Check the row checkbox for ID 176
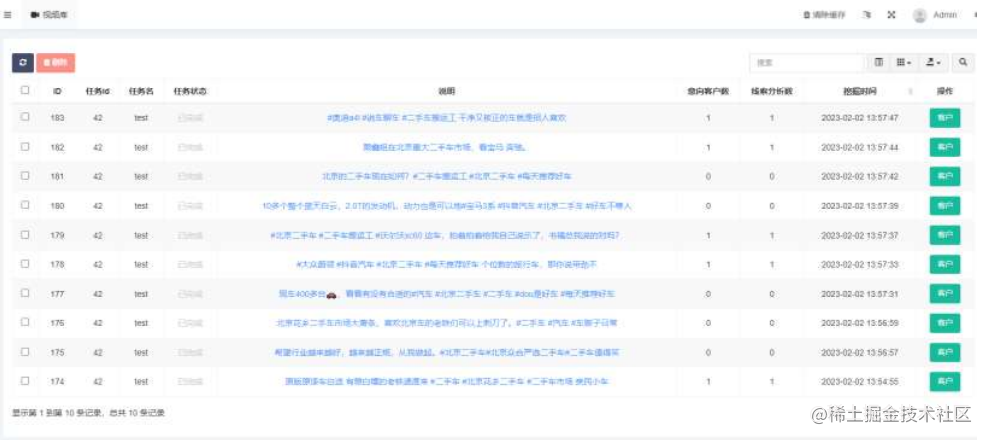 (25, 322)
